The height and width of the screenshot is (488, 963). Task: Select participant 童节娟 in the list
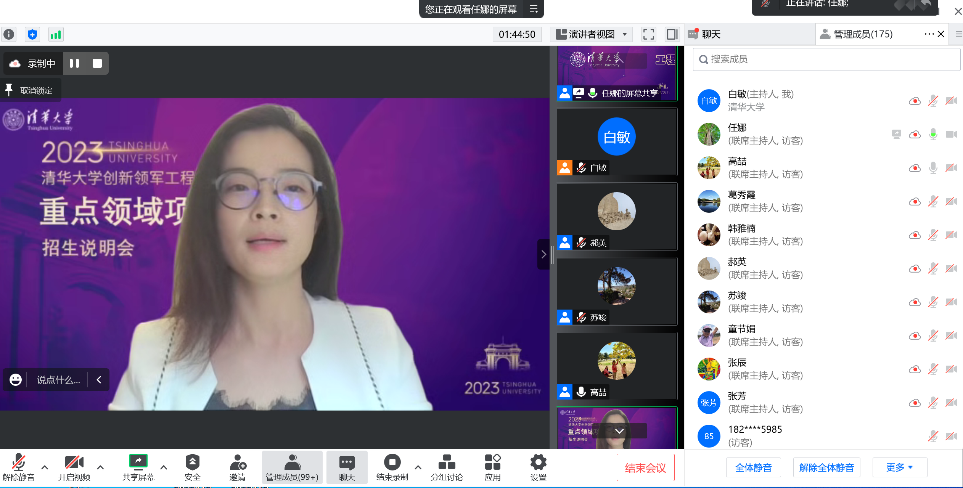coord(826,335)
